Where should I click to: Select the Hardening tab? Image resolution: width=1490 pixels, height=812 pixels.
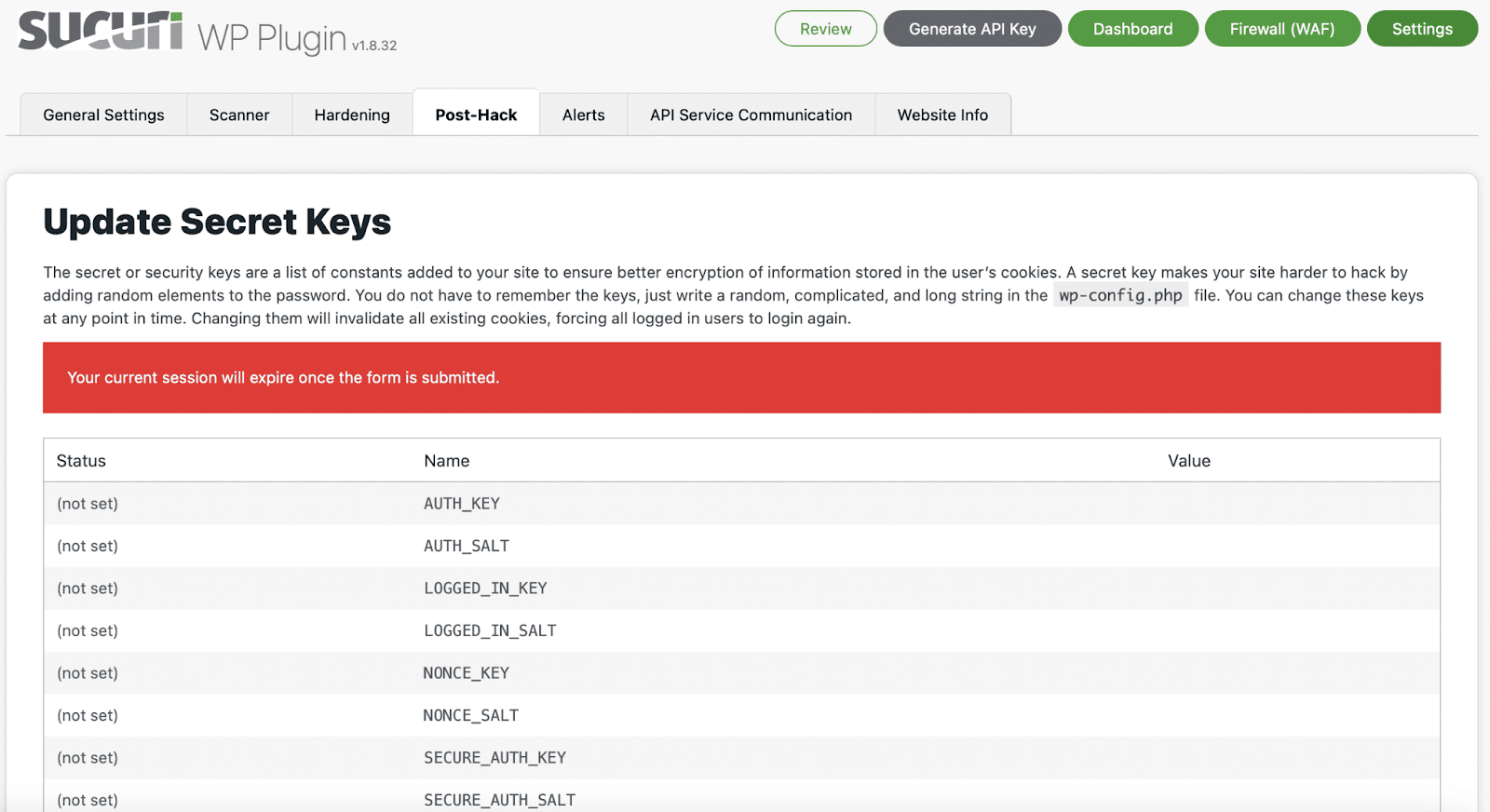point(352,115)
